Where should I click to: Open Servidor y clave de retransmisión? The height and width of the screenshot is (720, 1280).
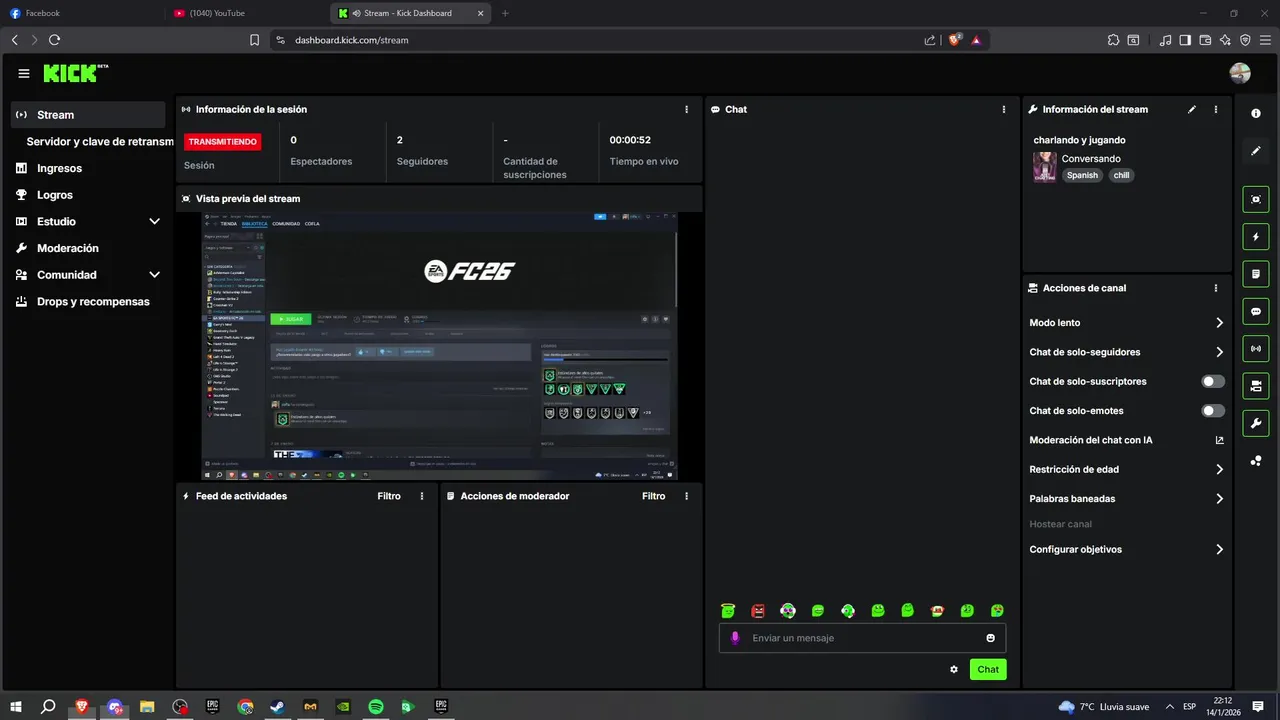coord(100,142)
